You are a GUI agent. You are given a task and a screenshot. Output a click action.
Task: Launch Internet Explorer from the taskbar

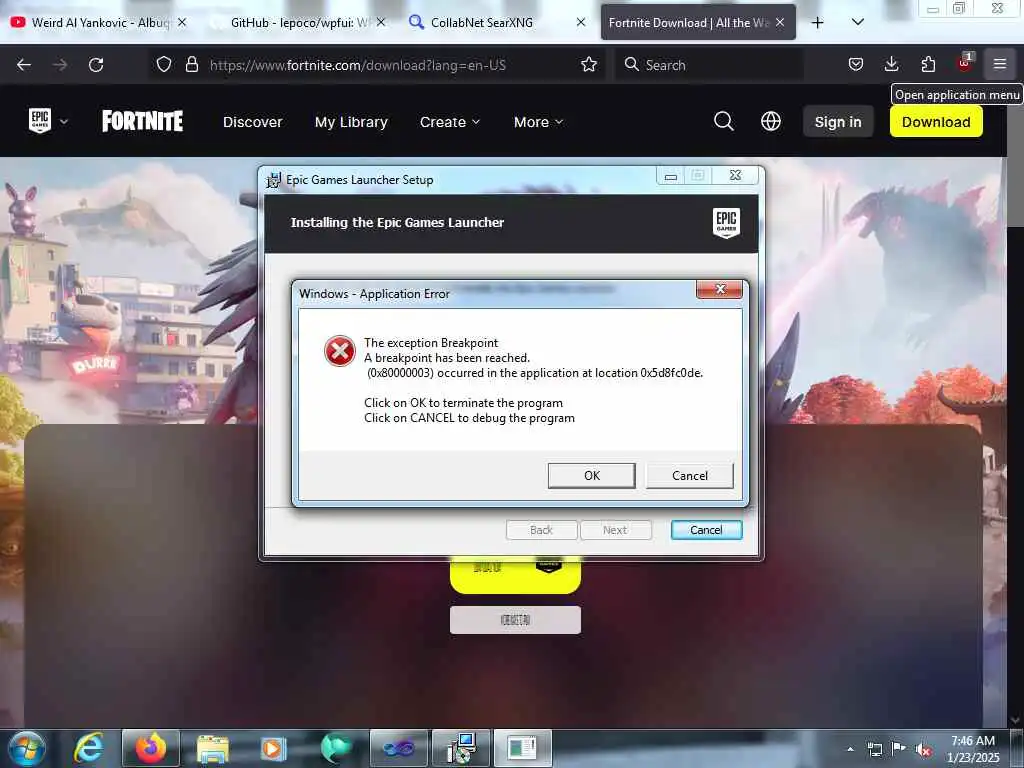tap(89, 748)
